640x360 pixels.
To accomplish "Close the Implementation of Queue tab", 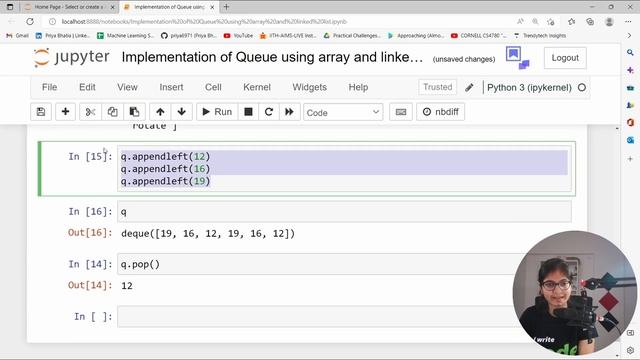I will pyautogui.click(x=212, y=7).
